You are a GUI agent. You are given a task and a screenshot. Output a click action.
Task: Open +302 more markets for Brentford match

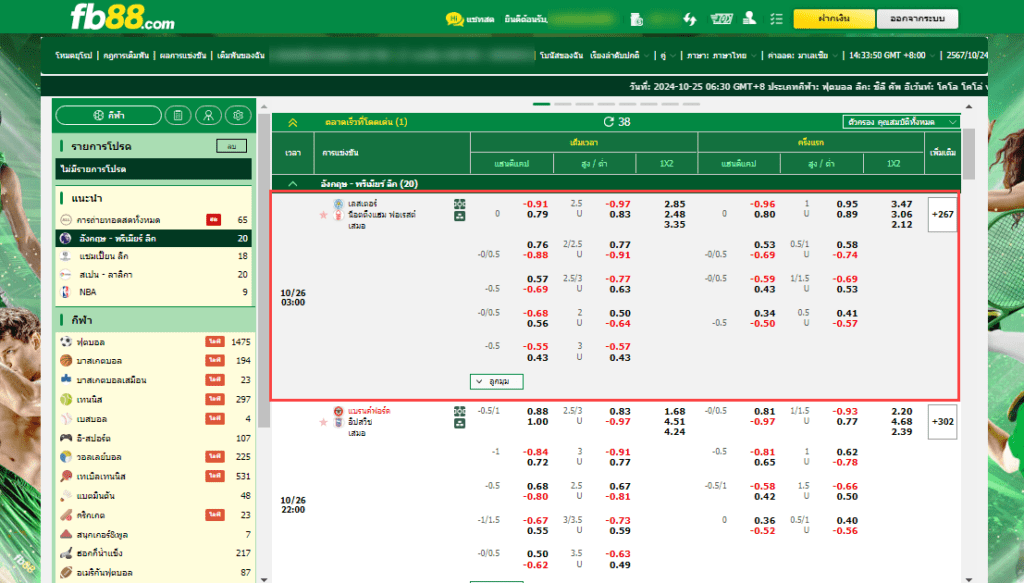point(942,422)
